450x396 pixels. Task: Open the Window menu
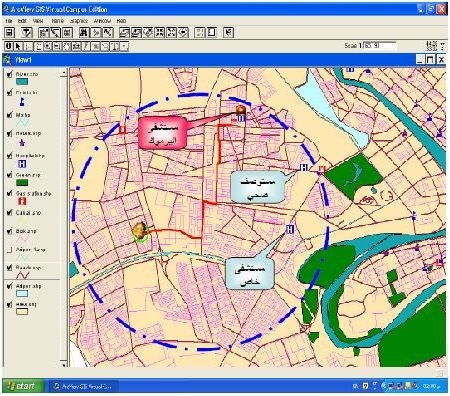coord(102,21)
